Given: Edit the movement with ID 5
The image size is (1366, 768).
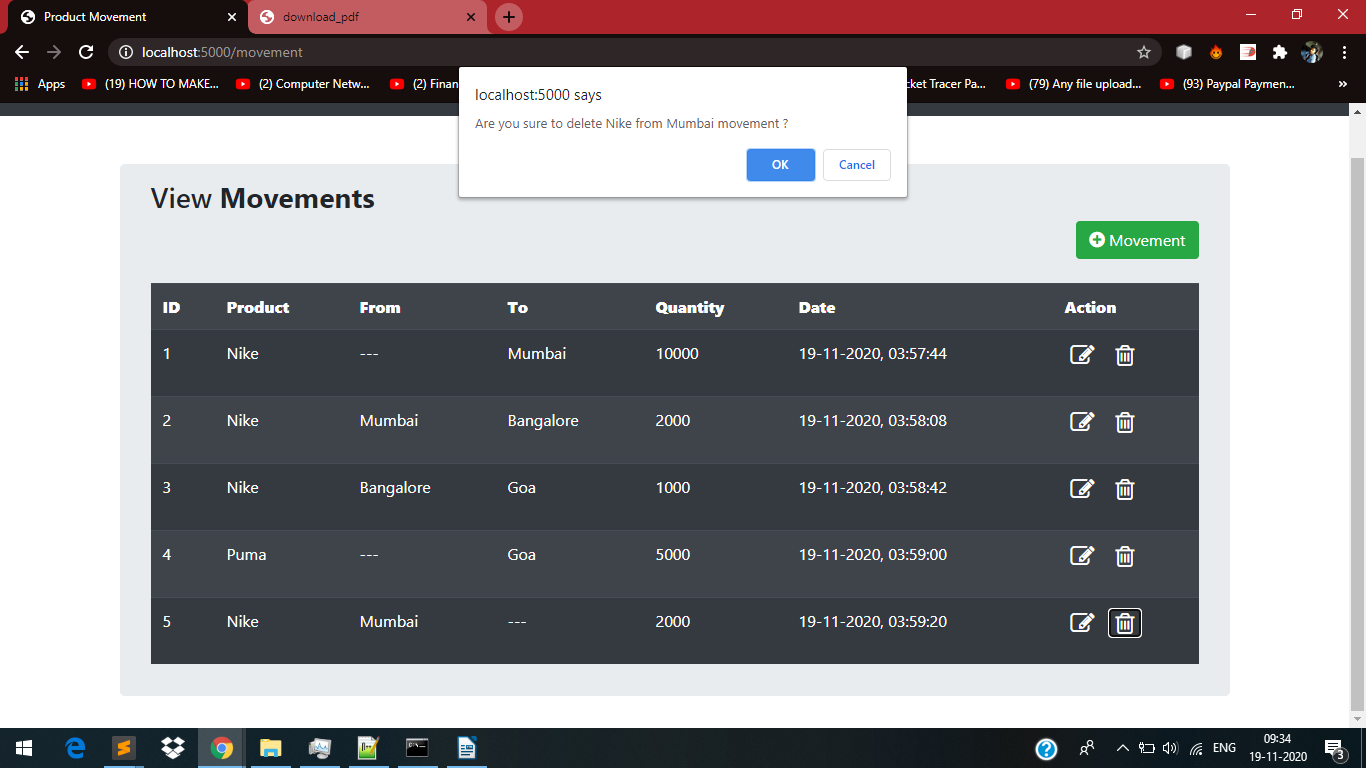Looking at the screenshot, I should [x=1082, y=623].
